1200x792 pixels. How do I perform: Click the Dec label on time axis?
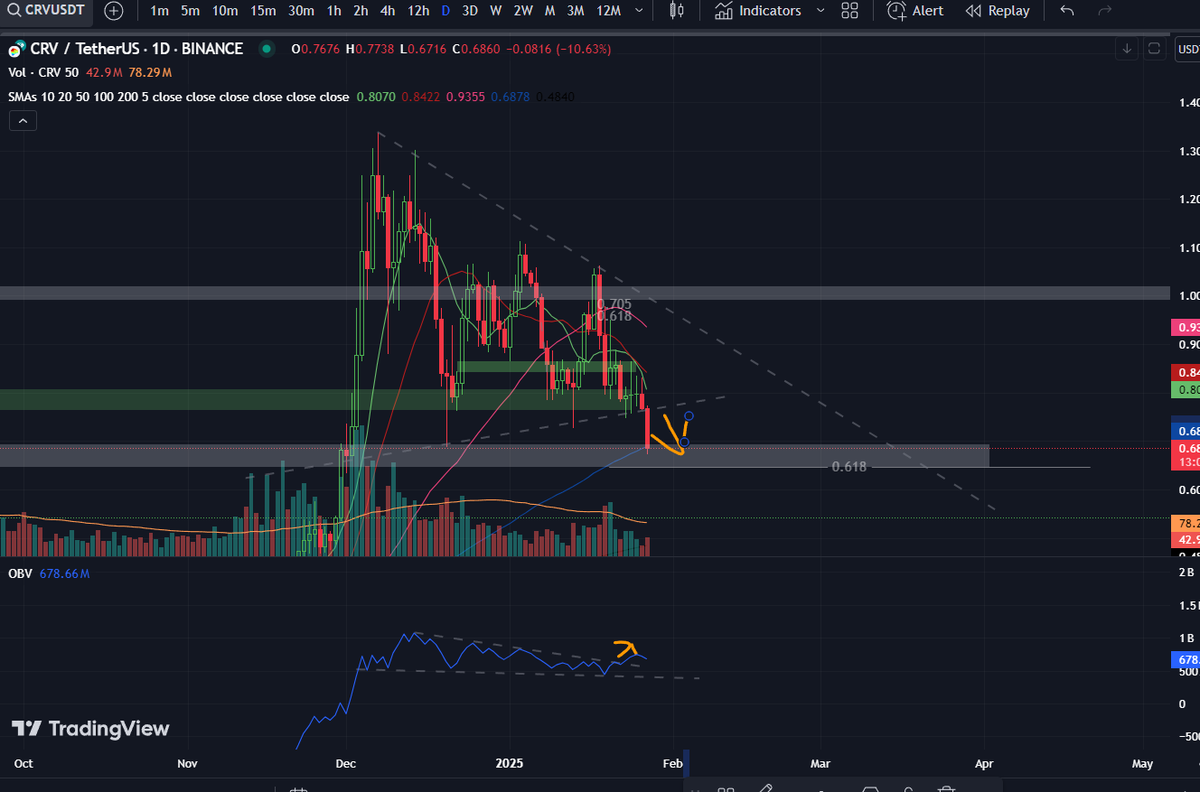click(346, 763)
